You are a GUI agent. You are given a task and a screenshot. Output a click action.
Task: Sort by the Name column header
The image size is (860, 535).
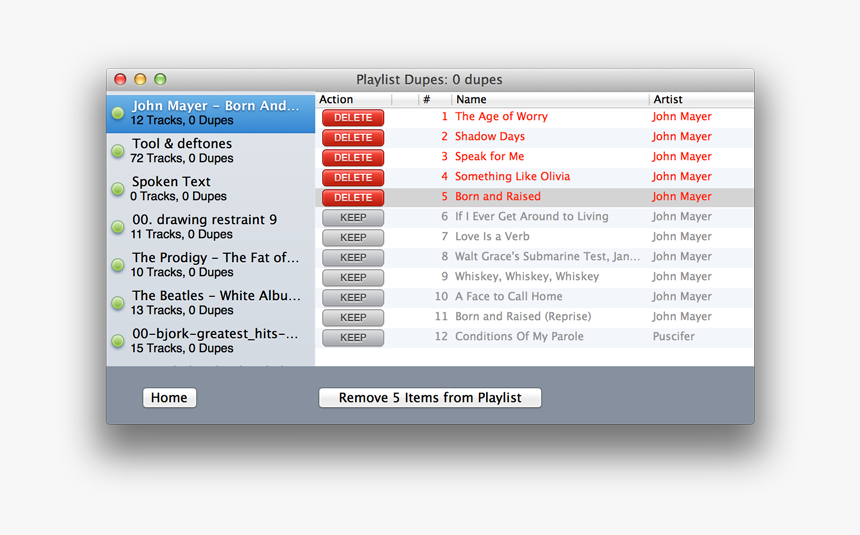(550, 99)
